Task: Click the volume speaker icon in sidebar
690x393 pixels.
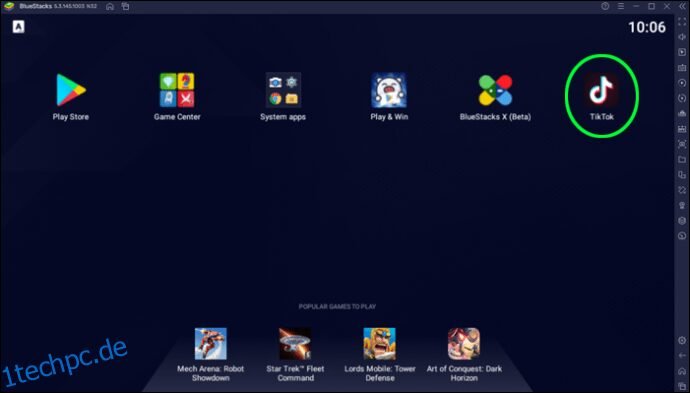Action: (682, 37)
